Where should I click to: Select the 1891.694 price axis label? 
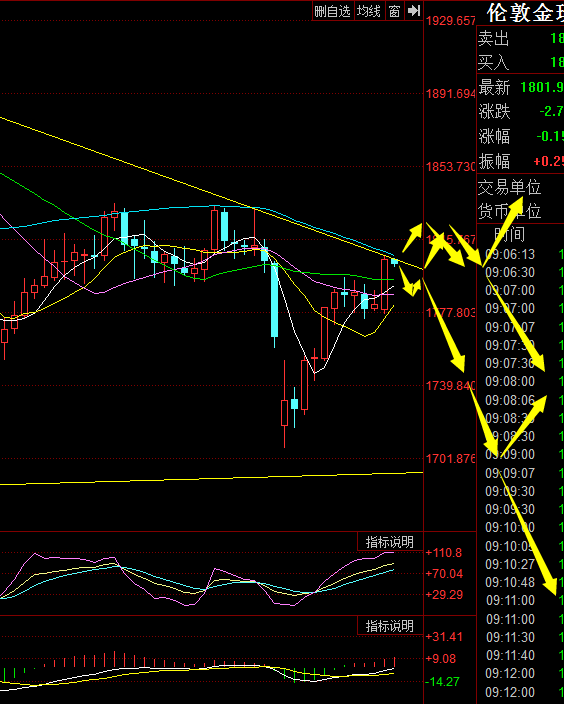coord(450,93)
